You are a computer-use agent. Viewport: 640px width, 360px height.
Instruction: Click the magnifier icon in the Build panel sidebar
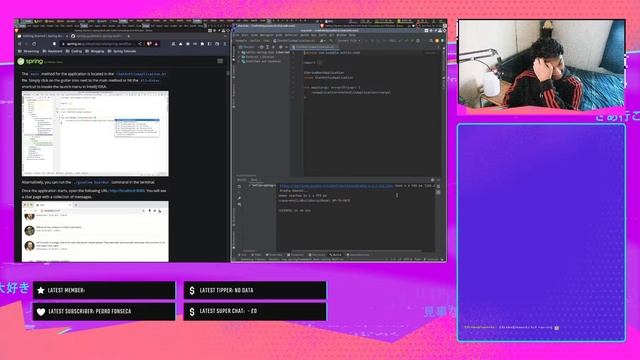coord(240,204)
